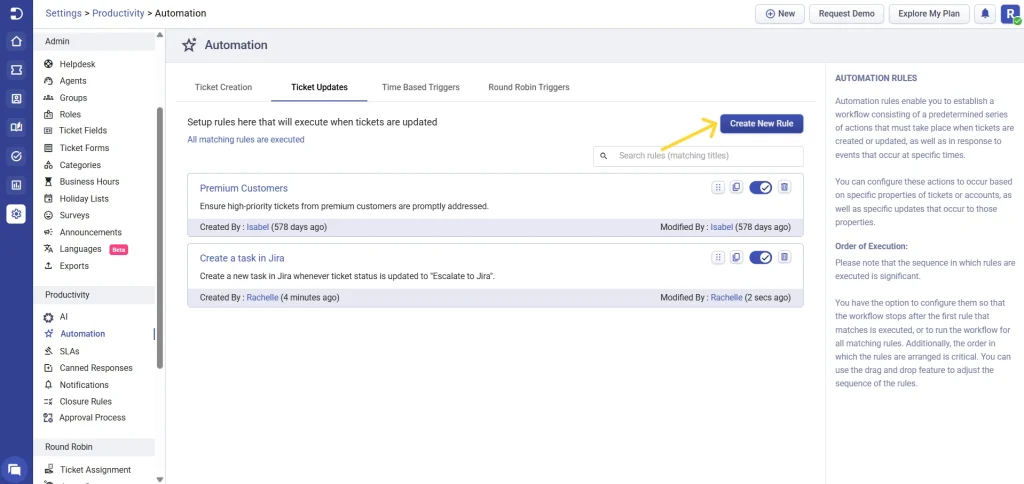This screenshot has width=1024, height=484.
Task: Click creator Isabel link in Created By
Action: click(258, 227)
